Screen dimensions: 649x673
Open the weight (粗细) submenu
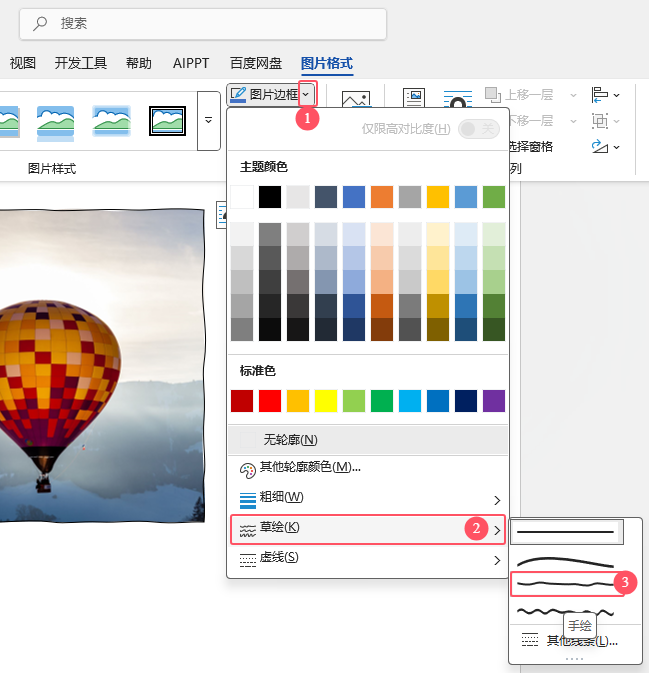[x=368, y=499]
